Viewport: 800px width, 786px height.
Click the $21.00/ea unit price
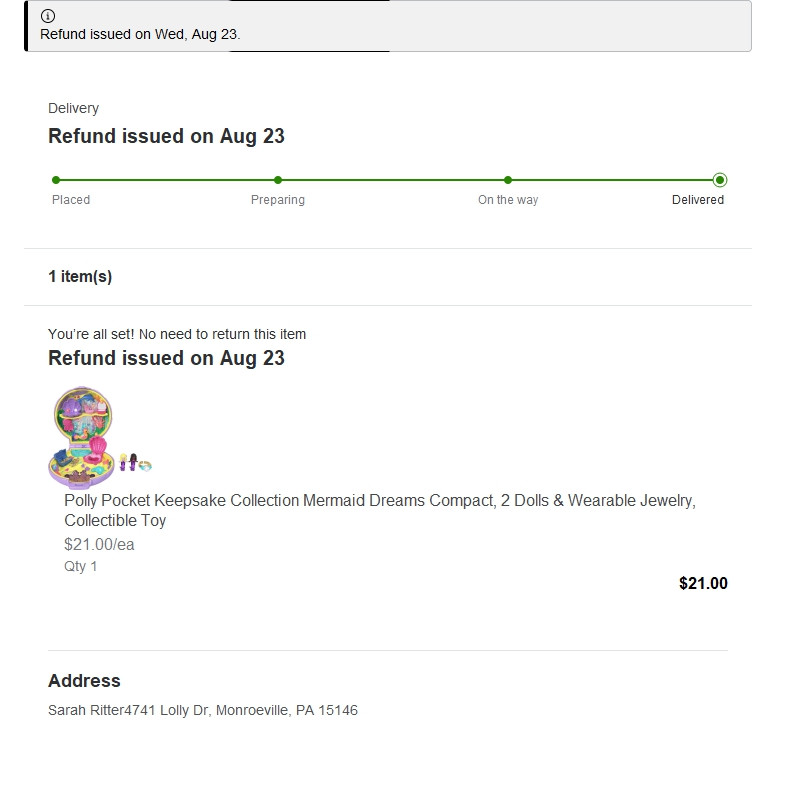coord(99,544)
